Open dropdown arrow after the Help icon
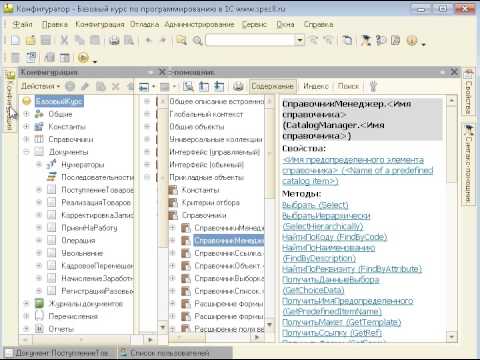 click(423, 44)
